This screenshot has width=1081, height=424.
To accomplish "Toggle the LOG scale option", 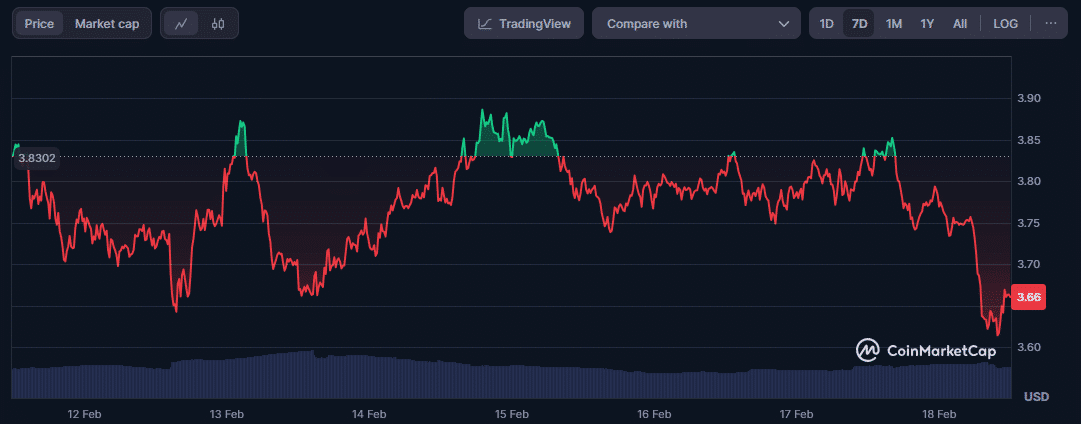I will pyautogui.click(x=1005, y=24).
